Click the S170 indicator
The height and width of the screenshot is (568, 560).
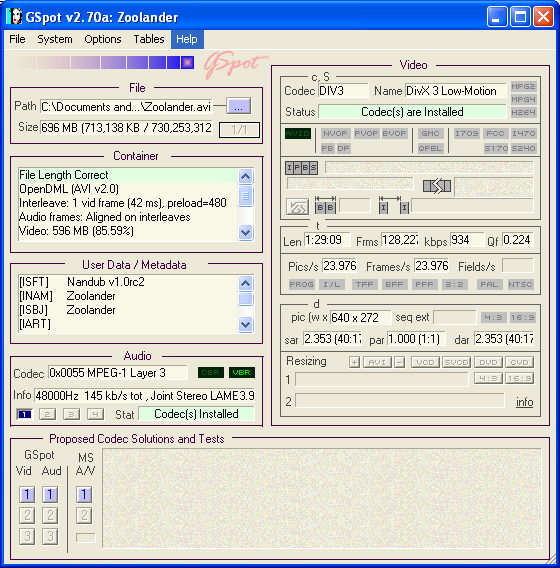pyautogui.click(x=496, y=148)
